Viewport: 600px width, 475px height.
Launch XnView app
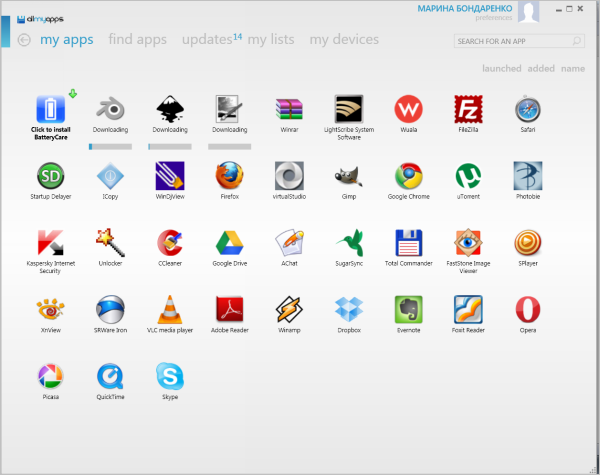(x=51, y=309)
